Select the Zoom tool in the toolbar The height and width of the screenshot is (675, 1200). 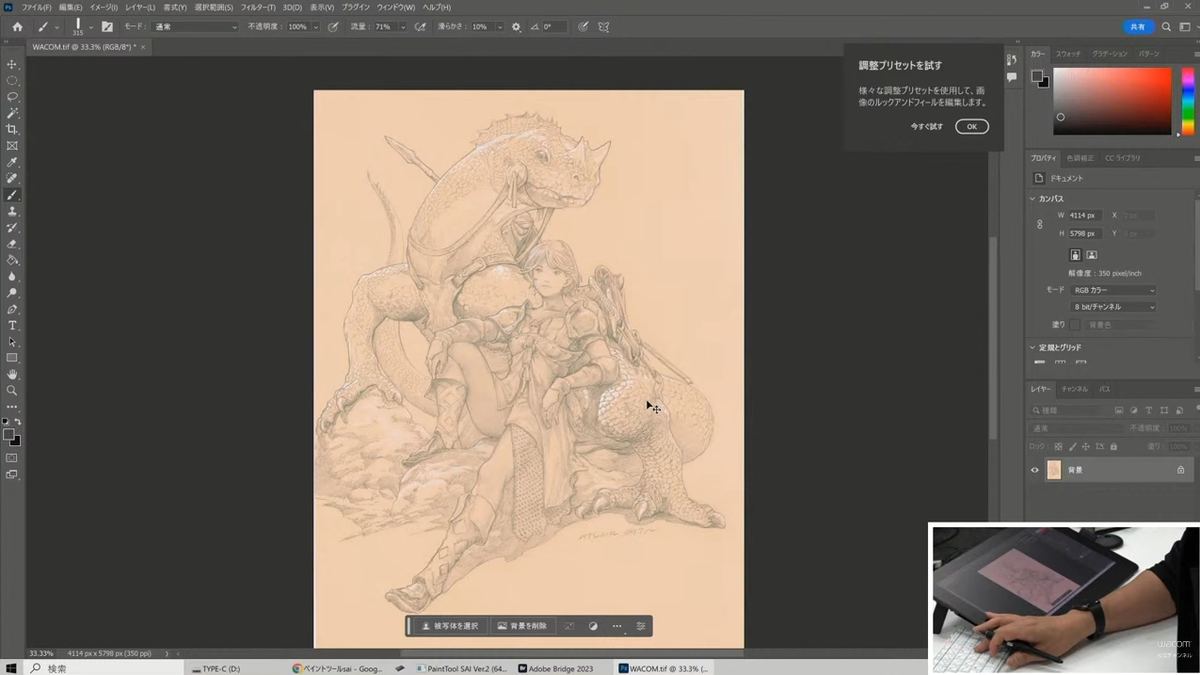[12, 390]
